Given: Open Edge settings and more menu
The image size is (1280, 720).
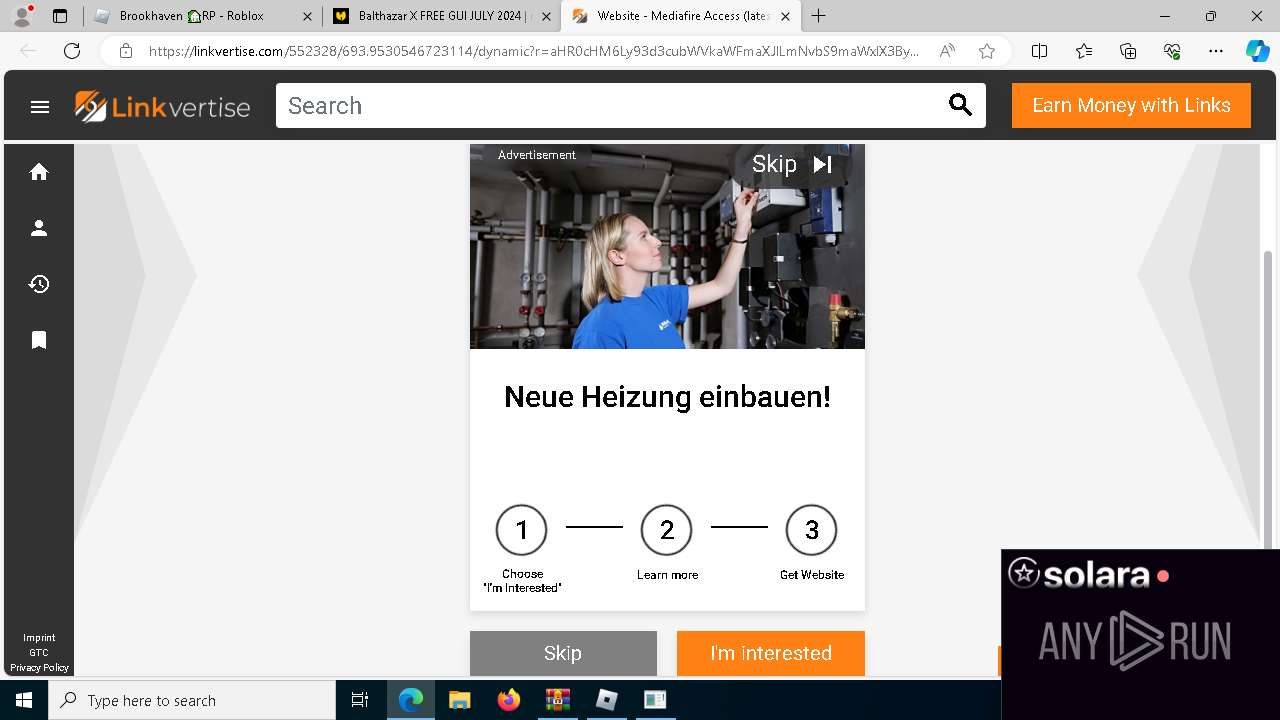Looking at the screenshot, I should pos(1216,51).
